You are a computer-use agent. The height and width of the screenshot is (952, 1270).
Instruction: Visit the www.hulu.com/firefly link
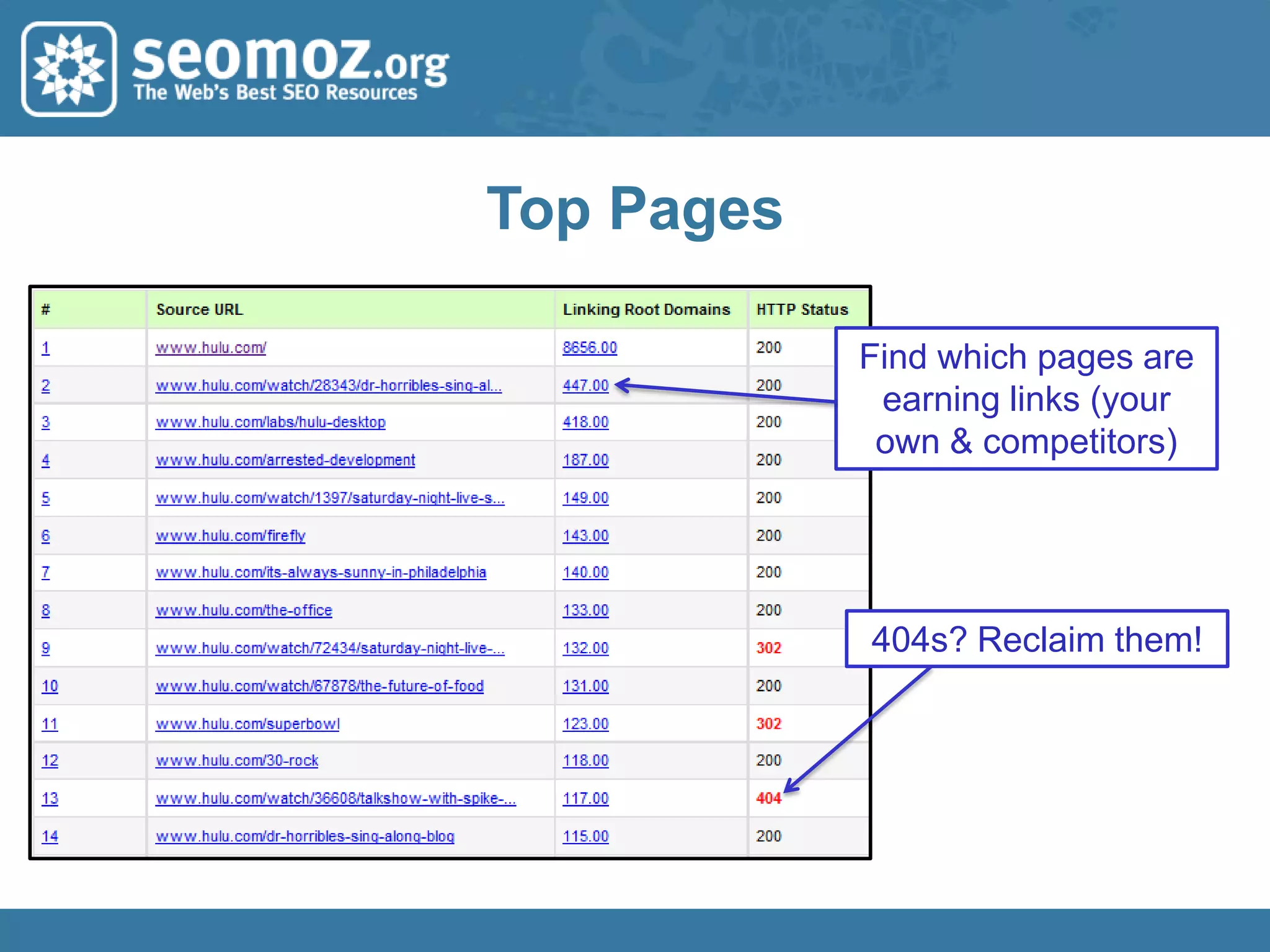coord(231,535)
